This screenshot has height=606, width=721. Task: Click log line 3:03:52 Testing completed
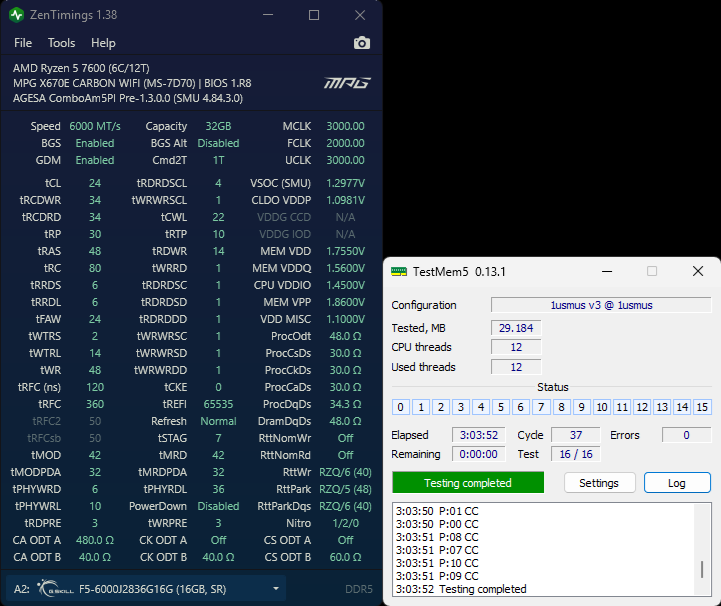click(461, 589)
